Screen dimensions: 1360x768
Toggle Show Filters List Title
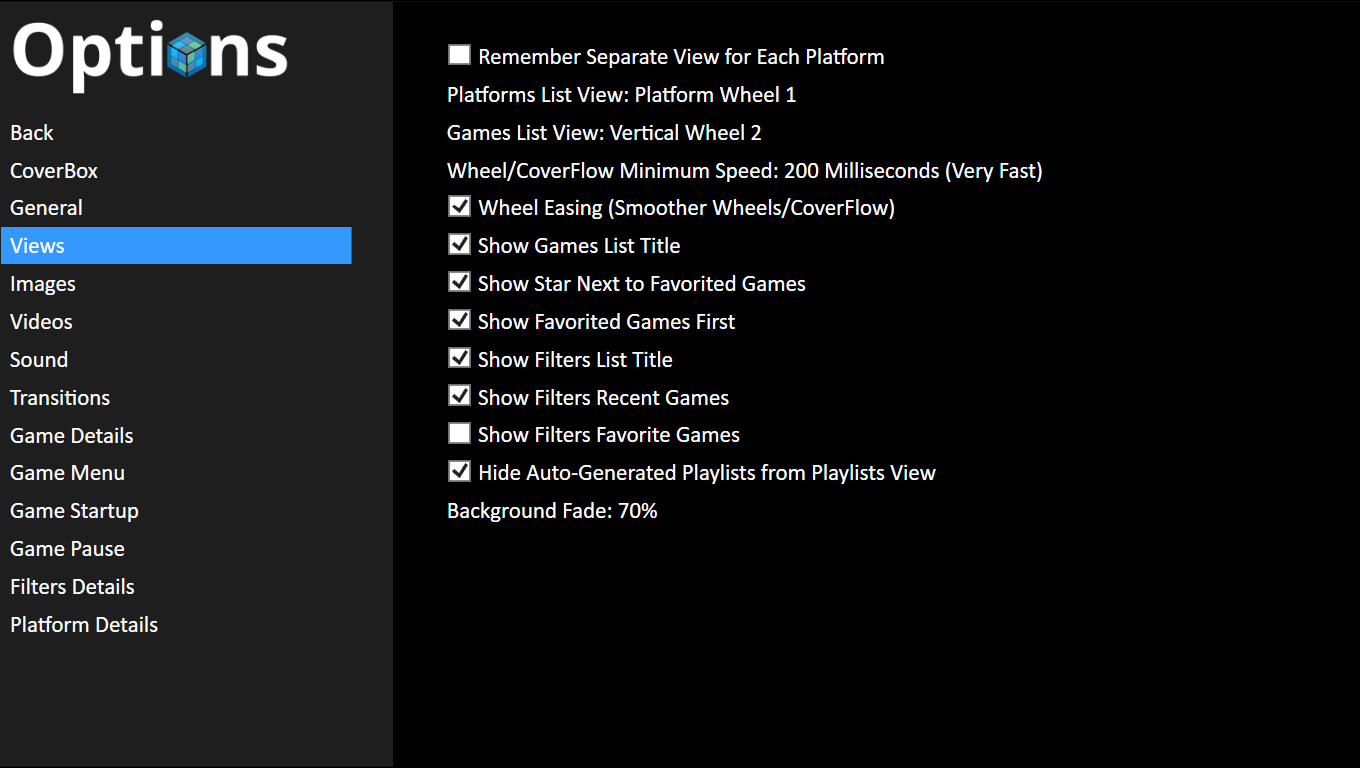pyautogui.click(x=459, y=358)
